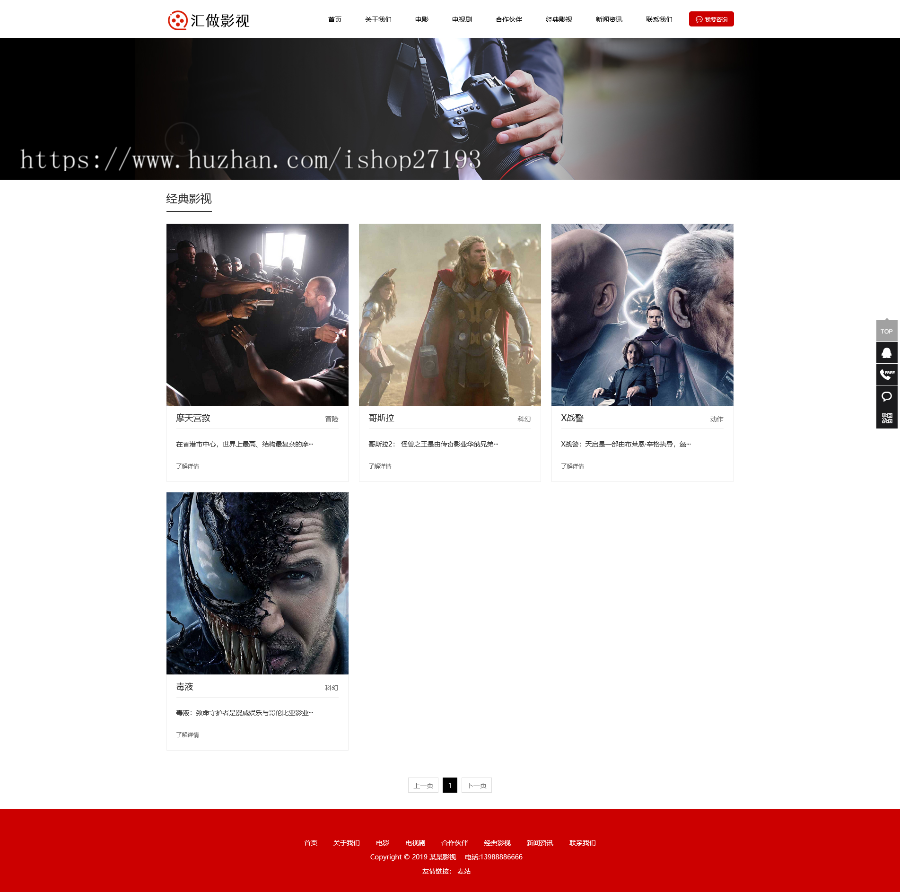Open 合作伙伴 in the top navigation
Screen dimensions: 900x892
point(509,20)
